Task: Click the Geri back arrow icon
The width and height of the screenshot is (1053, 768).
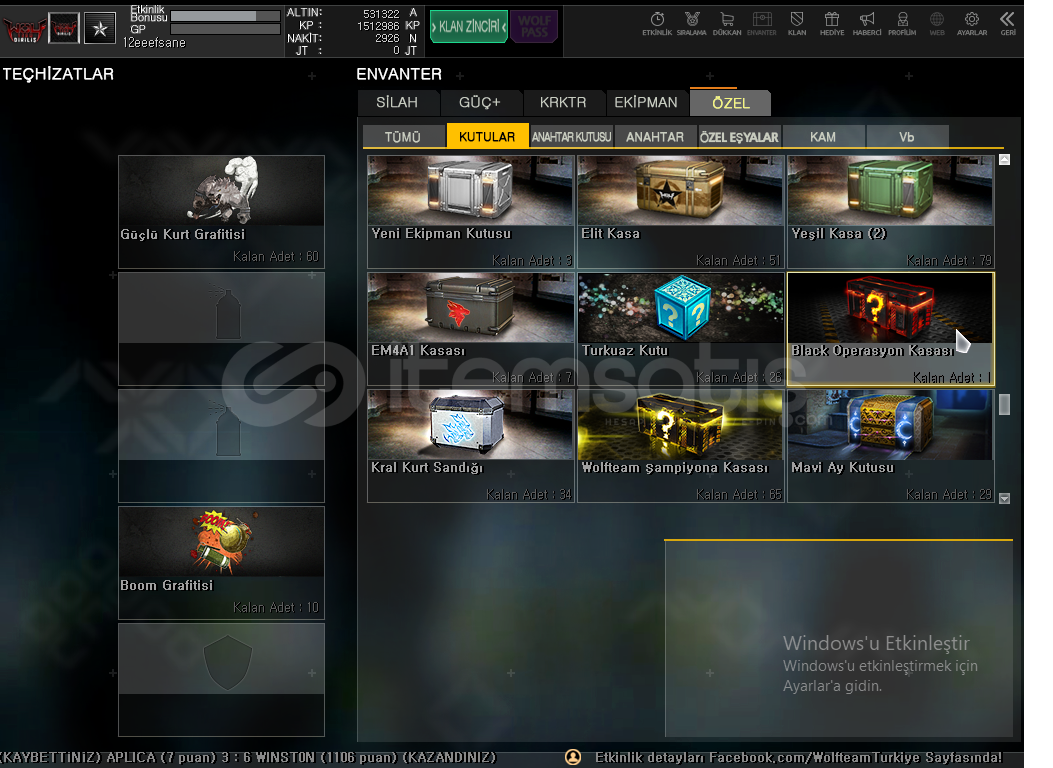Action: [1007, 23]
